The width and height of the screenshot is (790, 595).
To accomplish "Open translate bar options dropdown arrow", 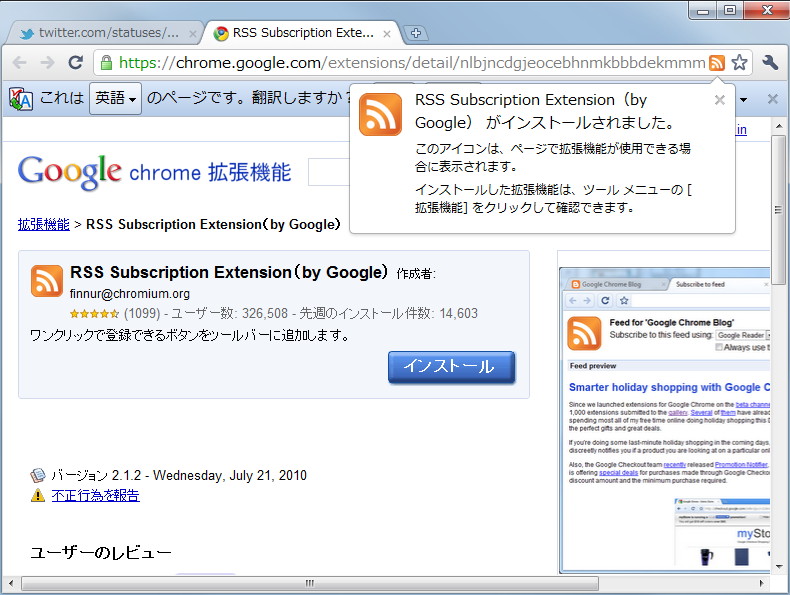I will pos(743,100).
